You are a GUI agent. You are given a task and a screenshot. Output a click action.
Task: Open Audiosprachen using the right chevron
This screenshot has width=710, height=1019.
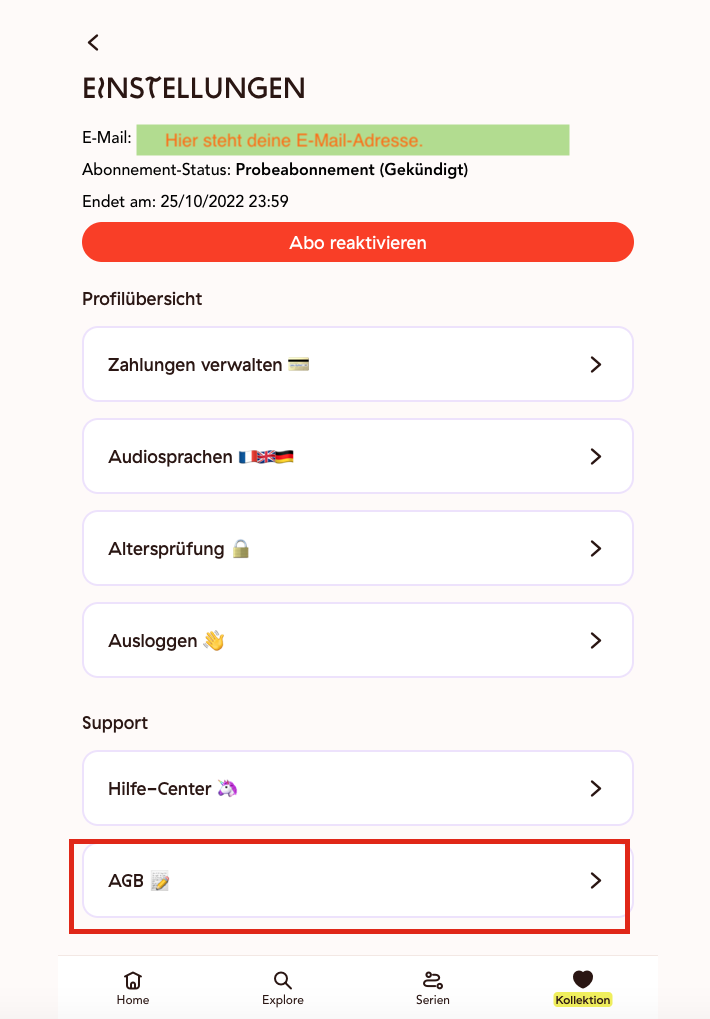(596, 457)
